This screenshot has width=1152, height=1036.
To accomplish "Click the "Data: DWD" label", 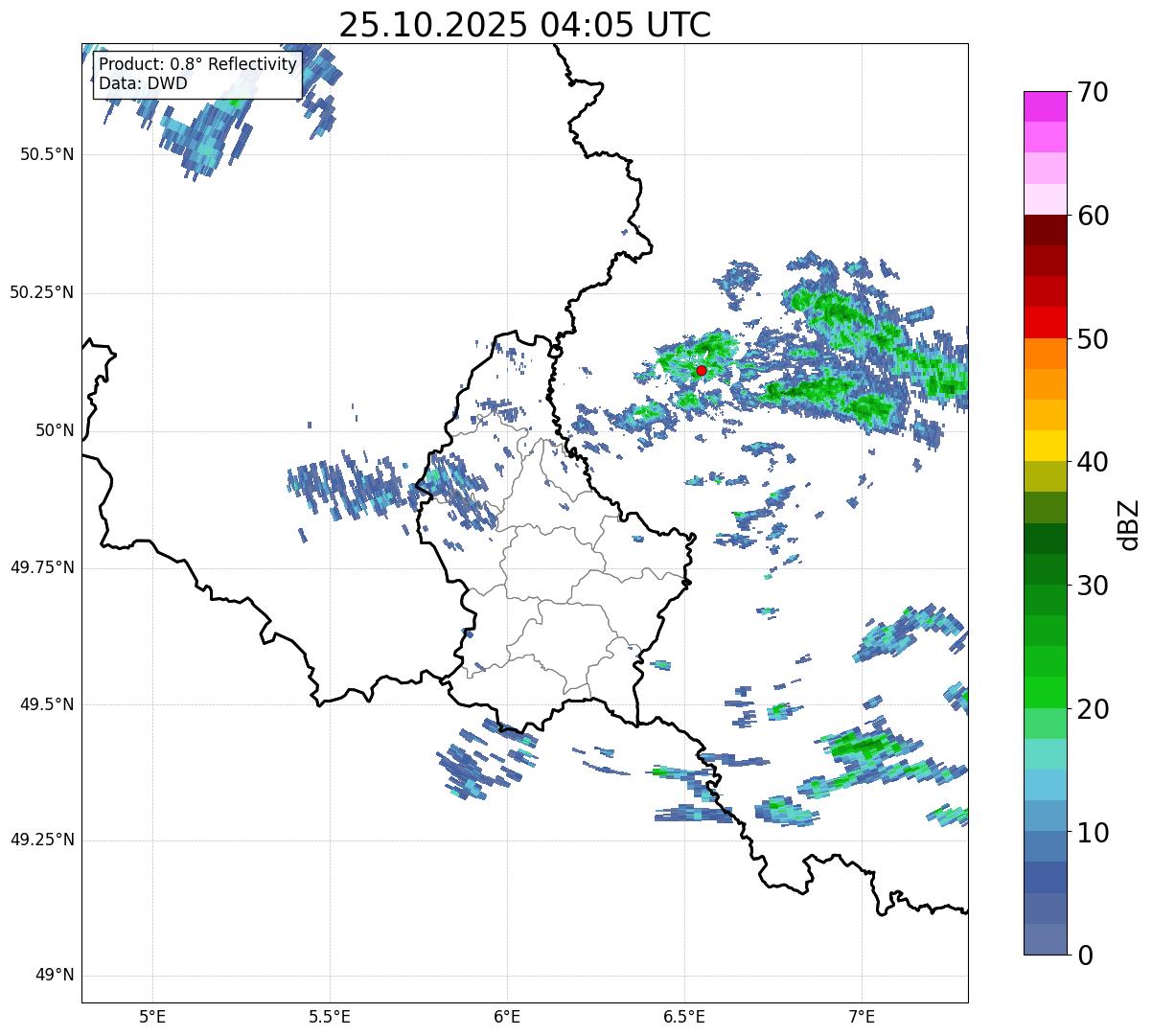I will point(144,83).
